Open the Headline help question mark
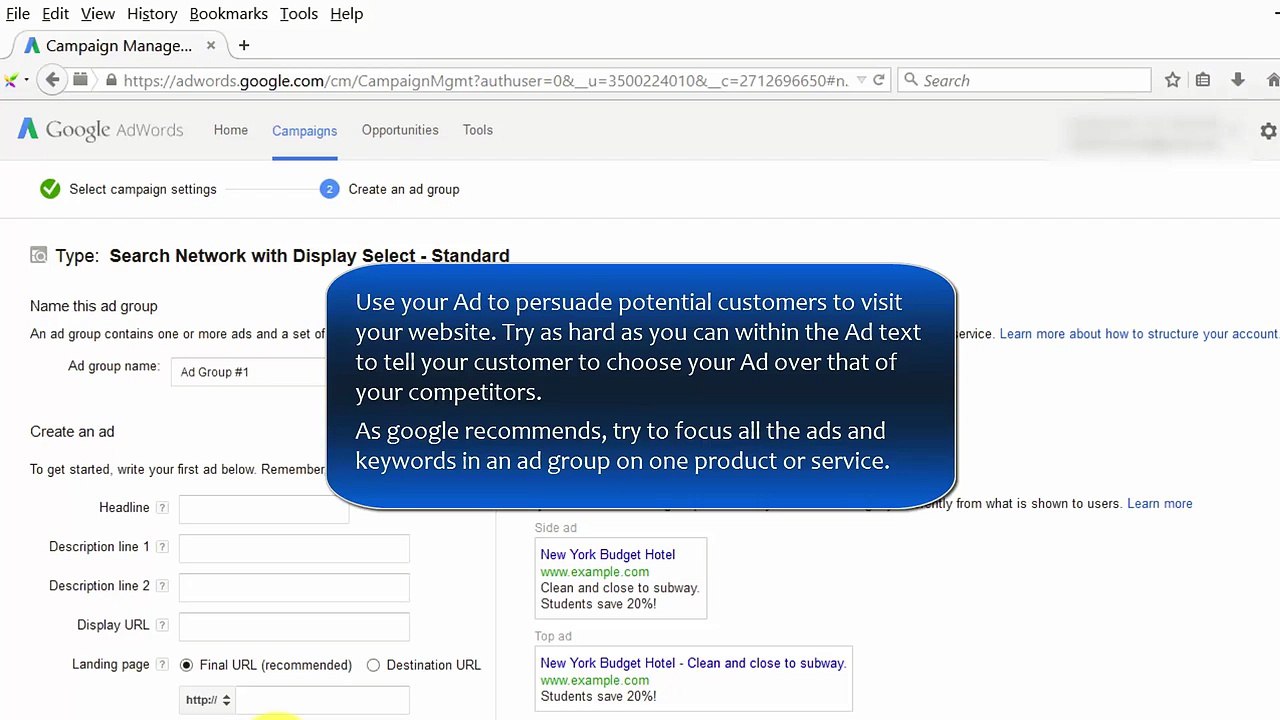The image size is (1280, 720). click(162, 508)
